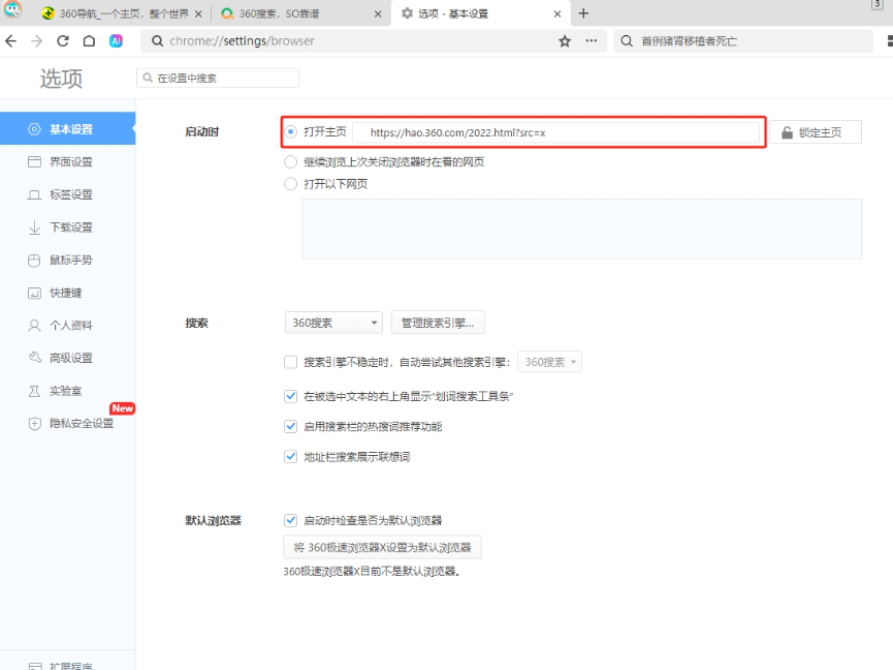Click the 锁定主页 button

(x=816, y=133)
